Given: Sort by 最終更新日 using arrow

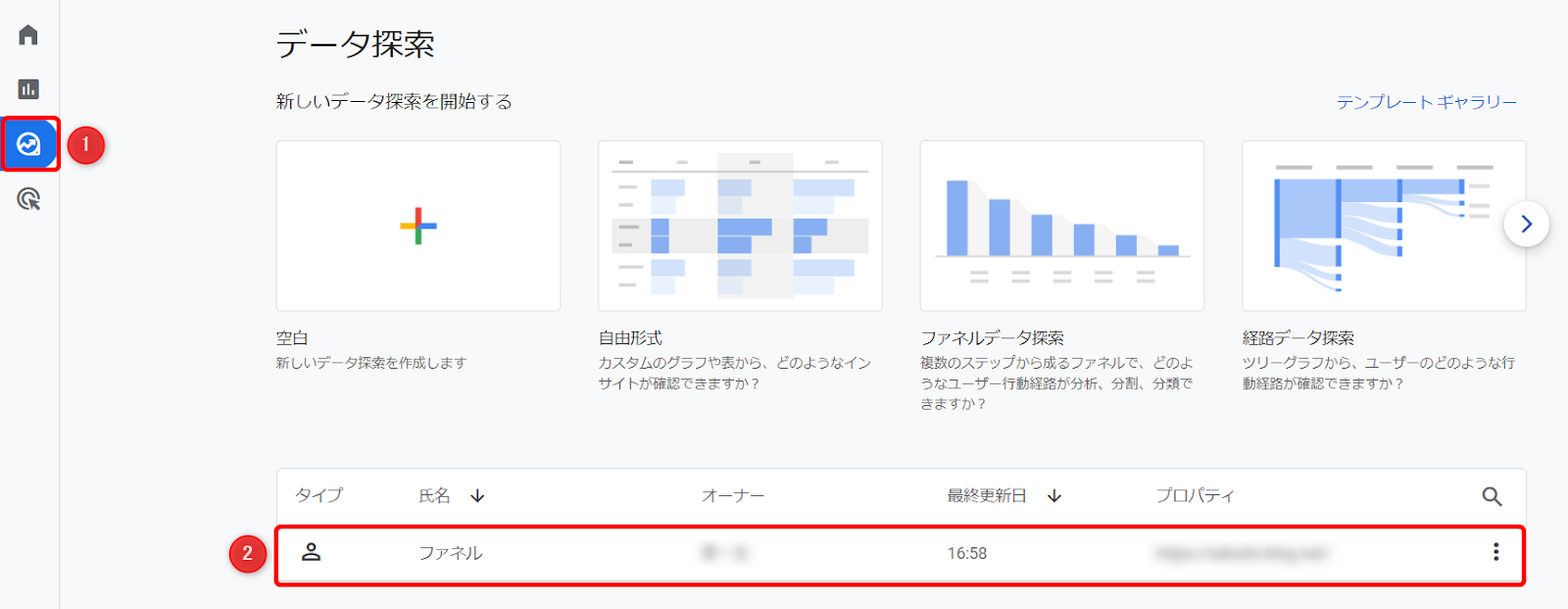Looking at the screenshot, I should 1054,496.
